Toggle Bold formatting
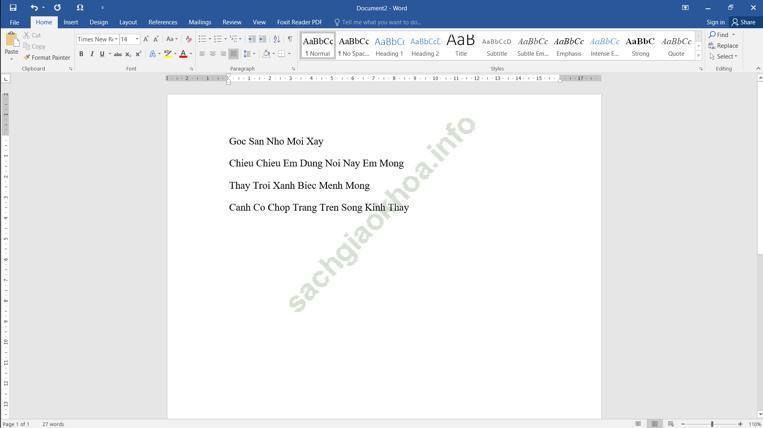Screen dimensions: 763x428 tap(81, 54)
